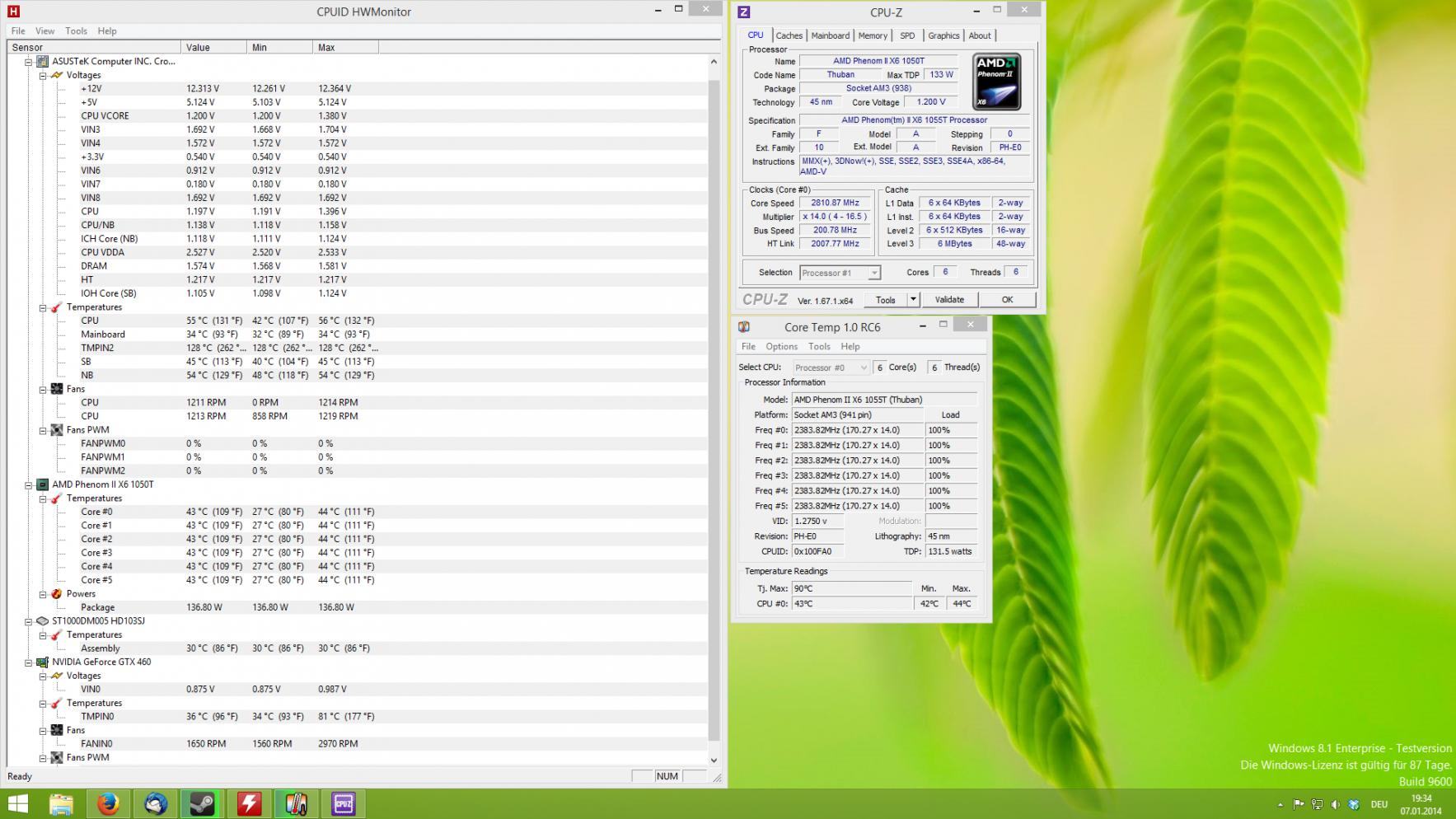Viewport: 1456px width, 819px height.
Task: Collapse the AMD Phenom II X6 1050T node
Action: click(x=28, y=484)
